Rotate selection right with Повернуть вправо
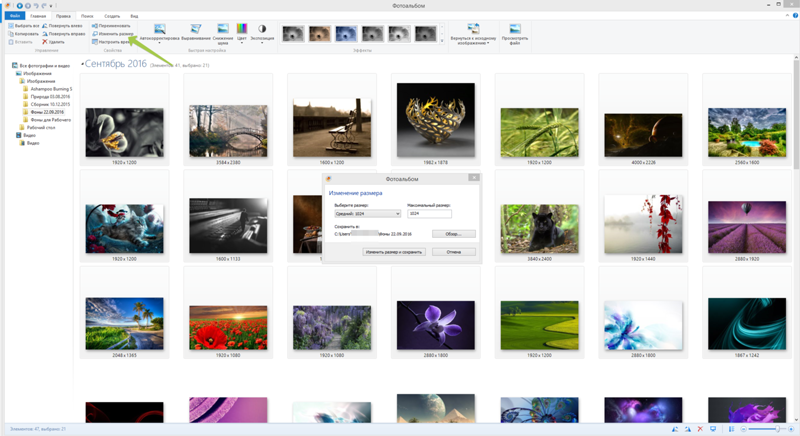 (x=64, y=34)
